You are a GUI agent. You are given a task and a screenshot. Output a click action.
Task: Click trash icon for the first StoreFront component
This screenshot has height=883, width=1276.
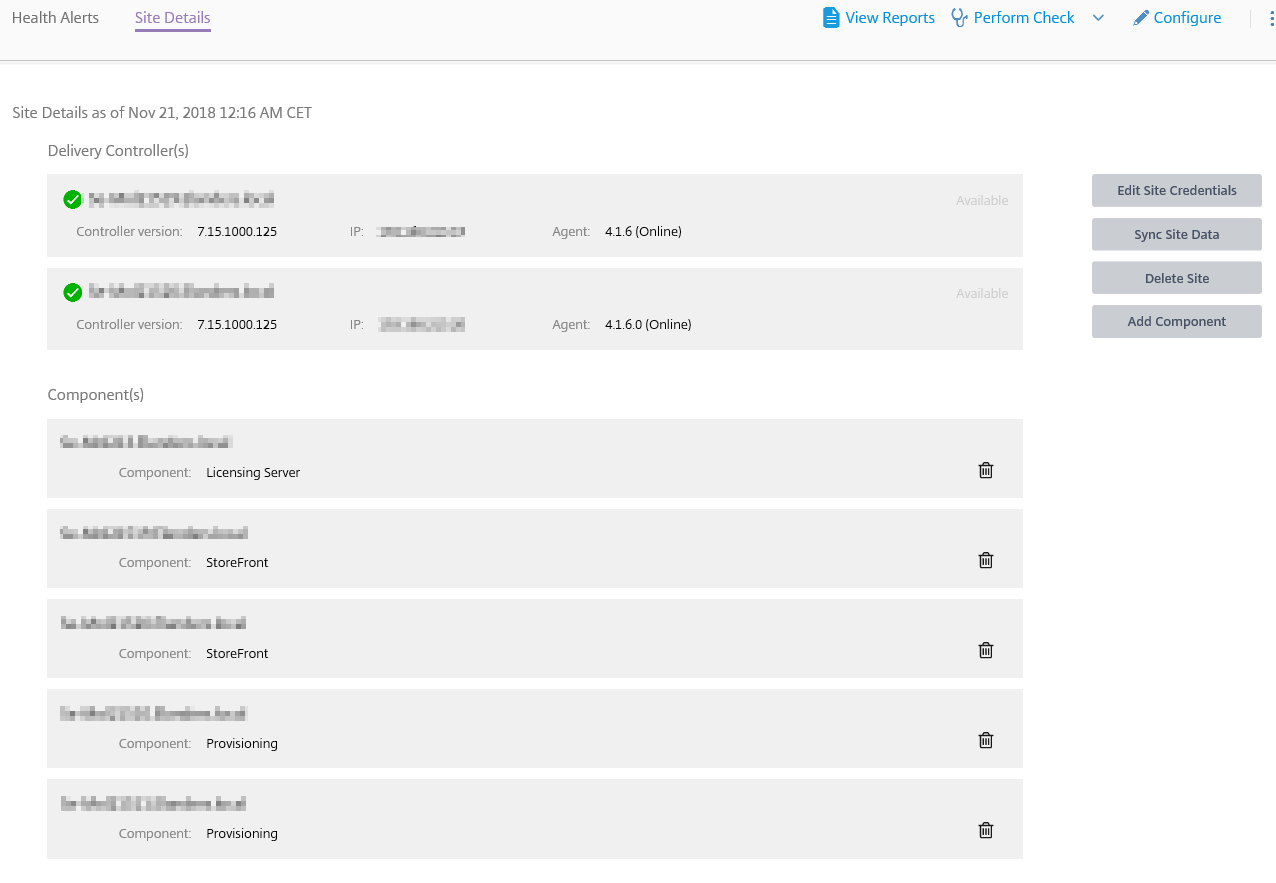pyautogui.click(x=985, y=560)
